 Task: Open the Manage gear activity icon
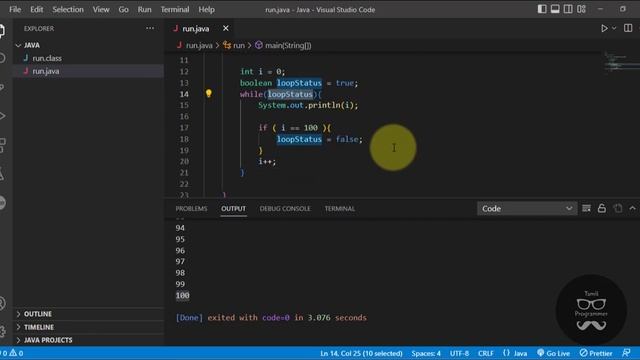(2, 331)
